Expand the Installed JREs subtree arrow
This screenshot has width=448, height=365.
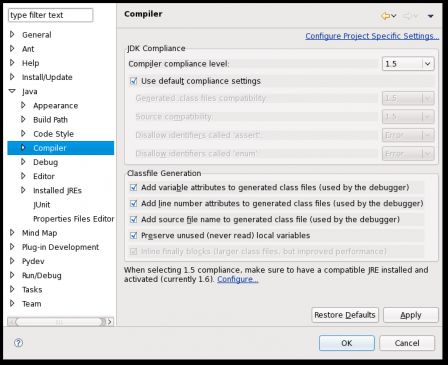(23, 190)
